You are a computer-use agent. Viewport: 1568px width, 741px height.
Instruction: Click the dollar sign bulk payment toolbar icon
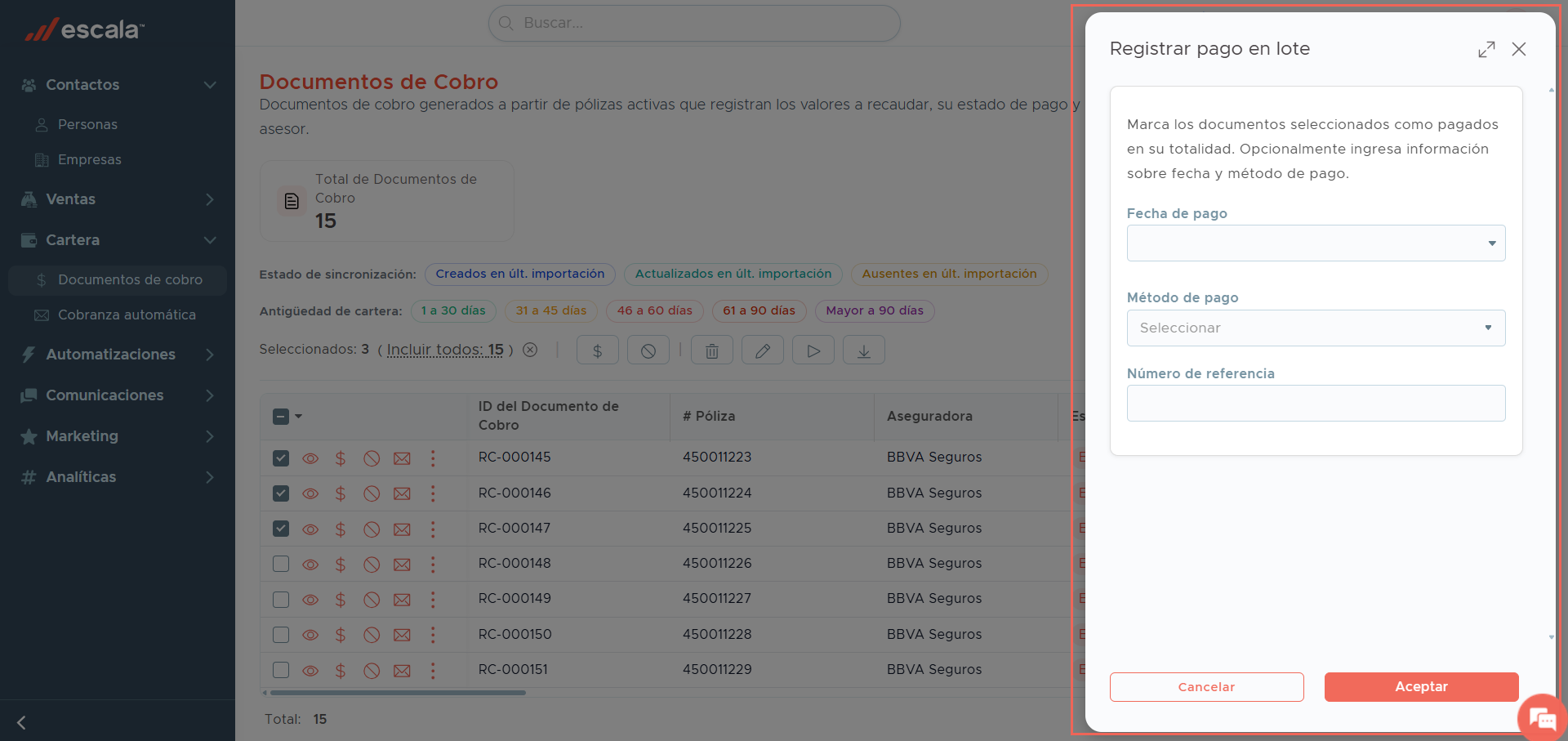(x=598, y=350)
